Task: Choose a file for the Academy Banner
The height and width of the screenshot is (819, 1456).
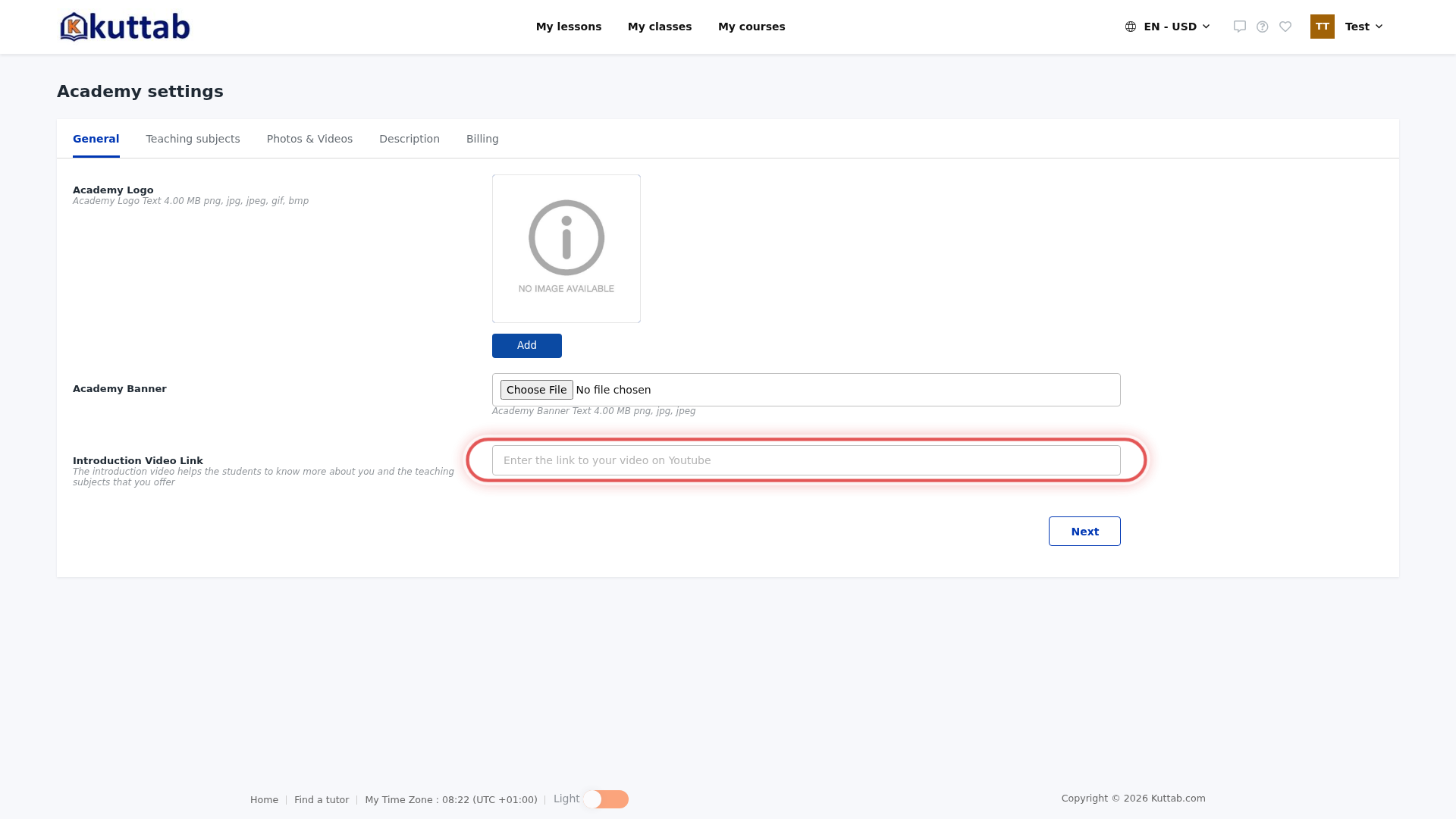Action: click(537, 390)
